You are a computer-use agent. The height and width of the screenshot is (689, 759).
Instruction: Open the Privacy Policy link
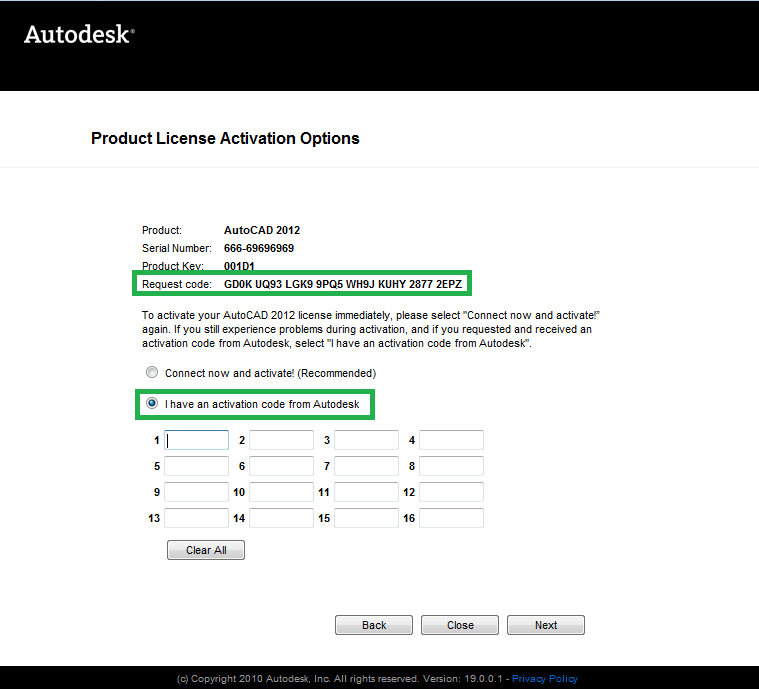545,679
